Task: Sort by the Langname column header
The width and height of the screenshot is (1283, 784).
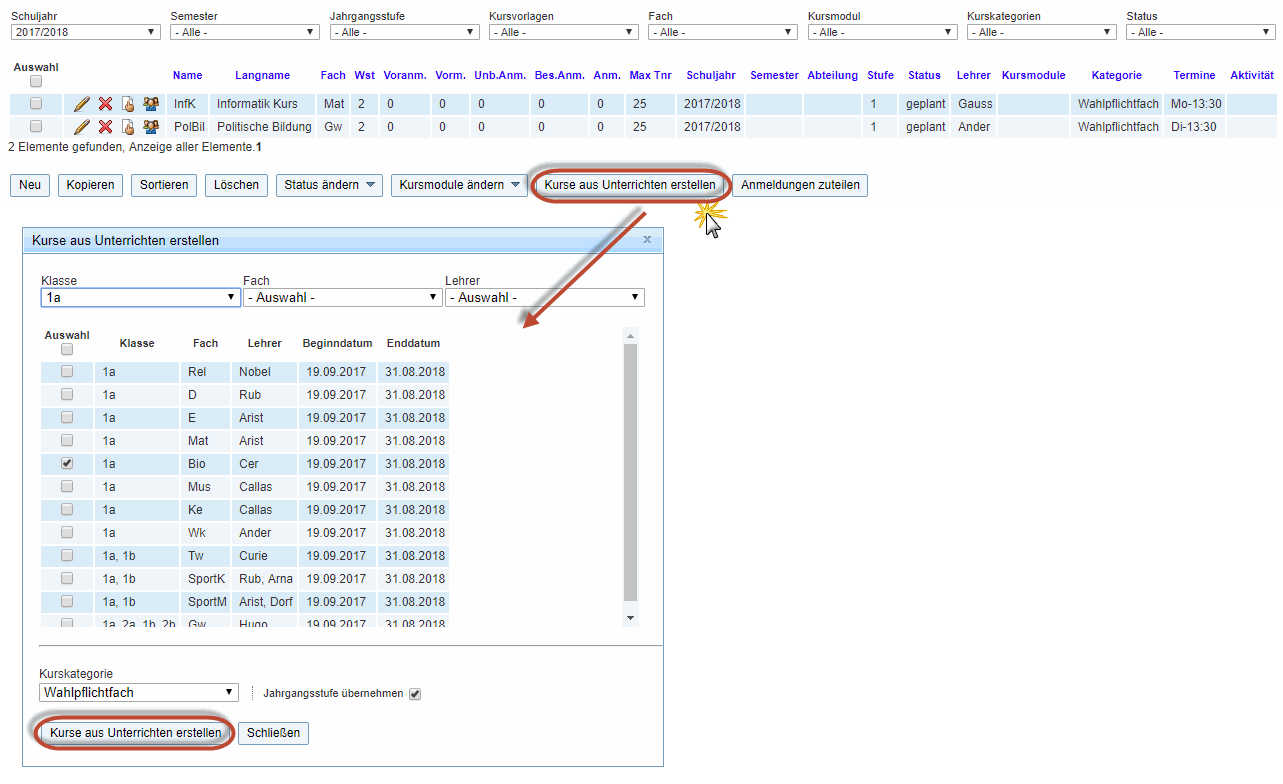Action: 262,75
